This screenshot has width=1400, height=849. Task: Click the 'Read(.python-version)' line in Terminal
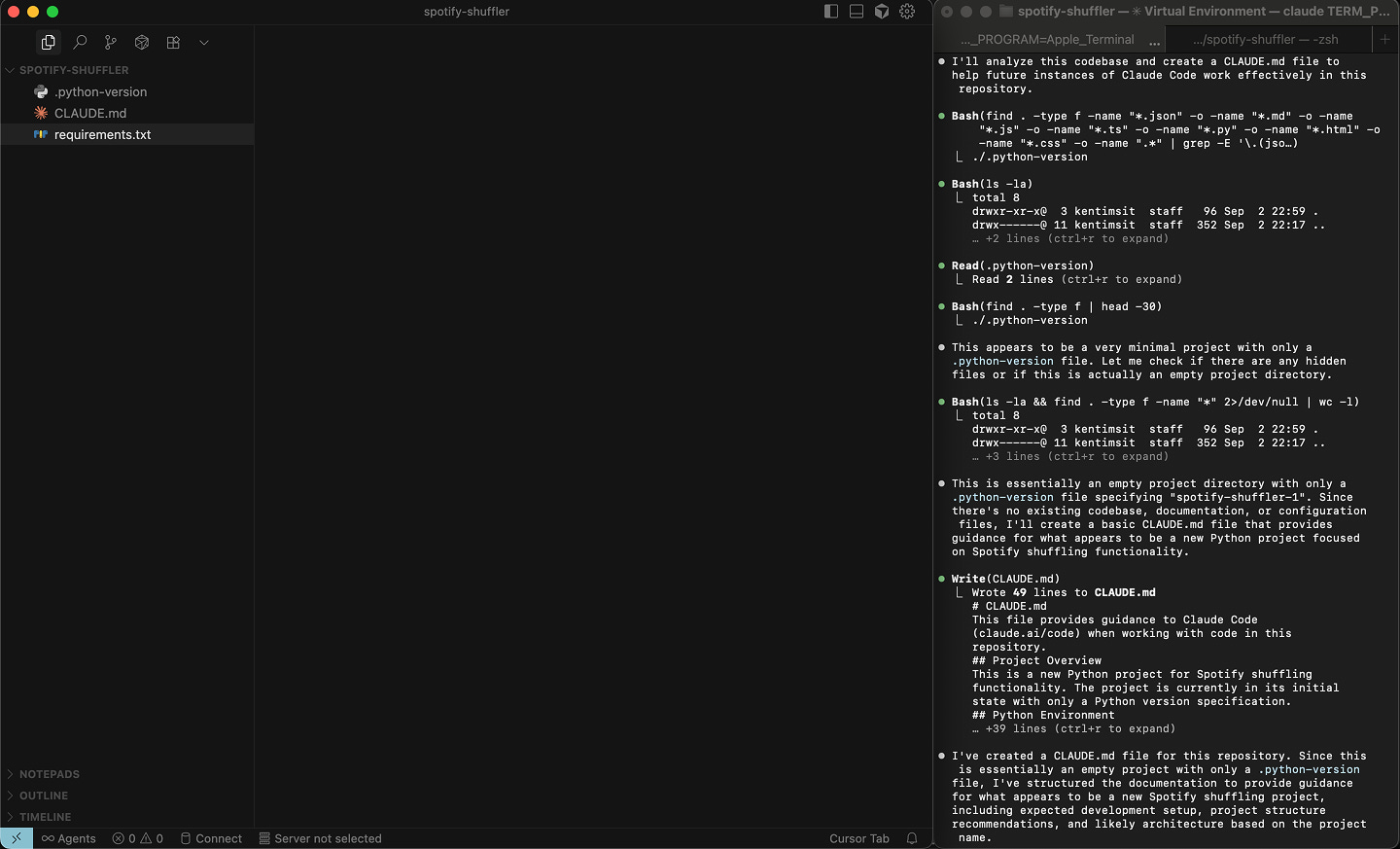click(1022, 265)
